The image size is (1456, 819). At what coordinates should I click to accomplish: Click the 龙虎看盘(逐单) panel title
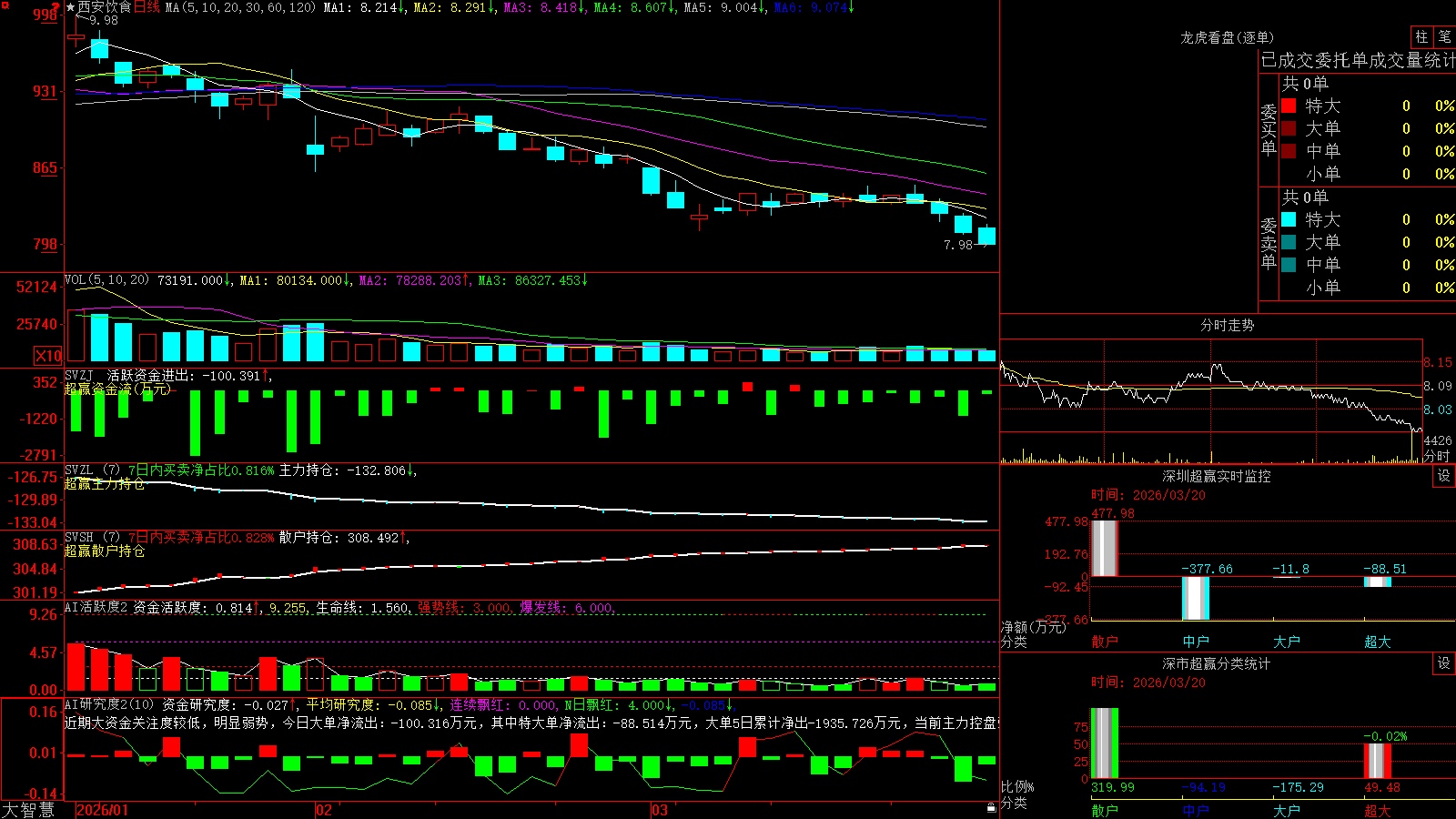point(1227,37)
